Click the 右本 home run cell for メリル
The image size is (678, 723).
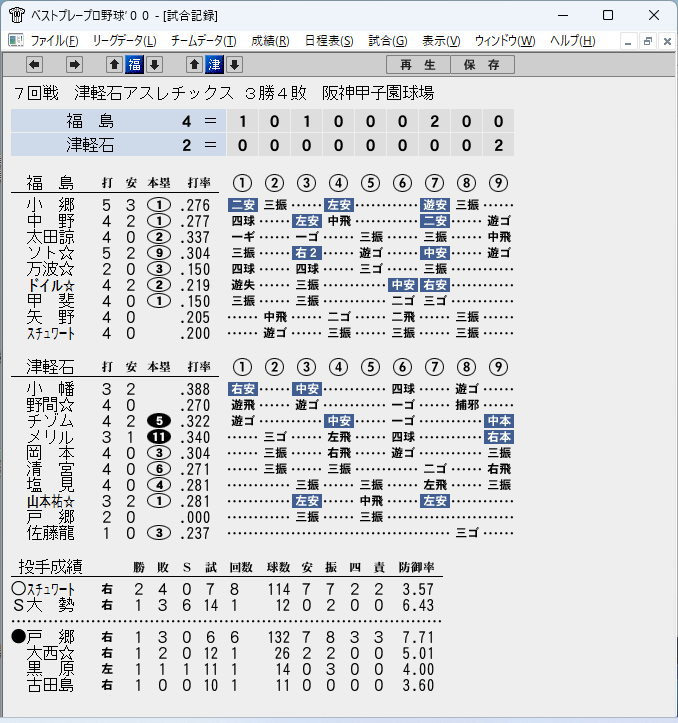499,437
